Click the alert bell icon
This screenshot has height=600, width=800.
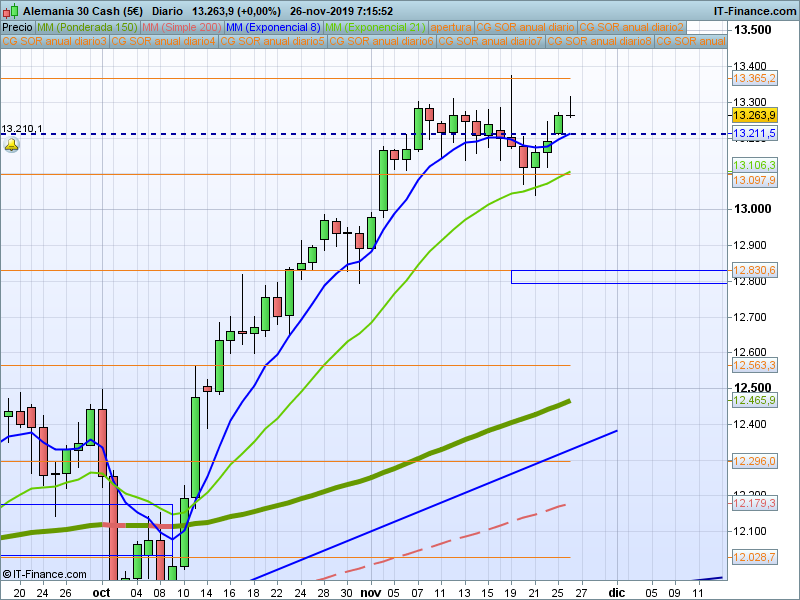click(x=11, y=145)
